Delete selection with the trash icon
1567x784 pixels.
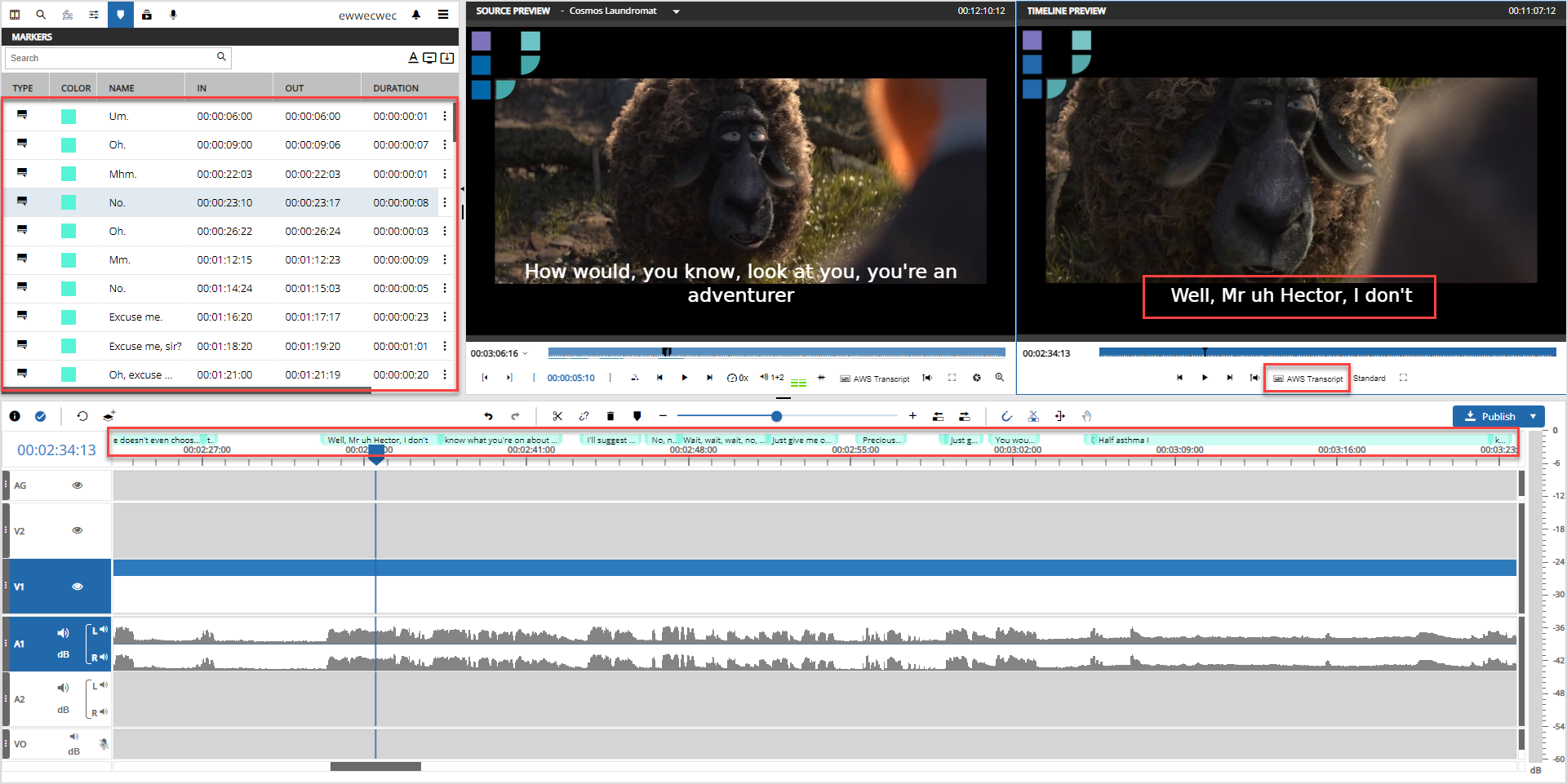pos(610,416)
